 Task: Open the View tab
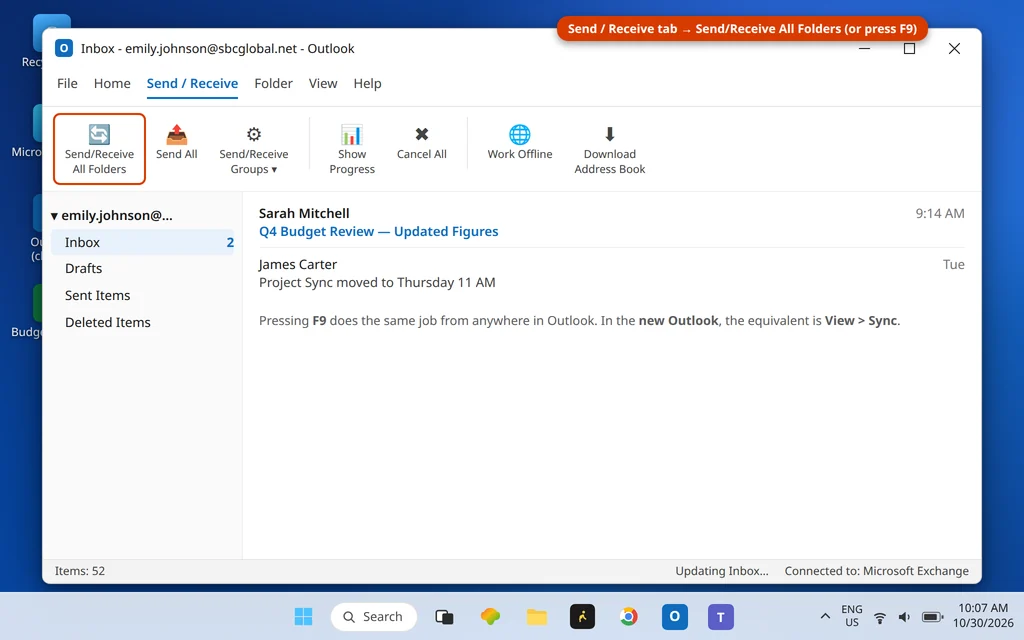[323, 84]
